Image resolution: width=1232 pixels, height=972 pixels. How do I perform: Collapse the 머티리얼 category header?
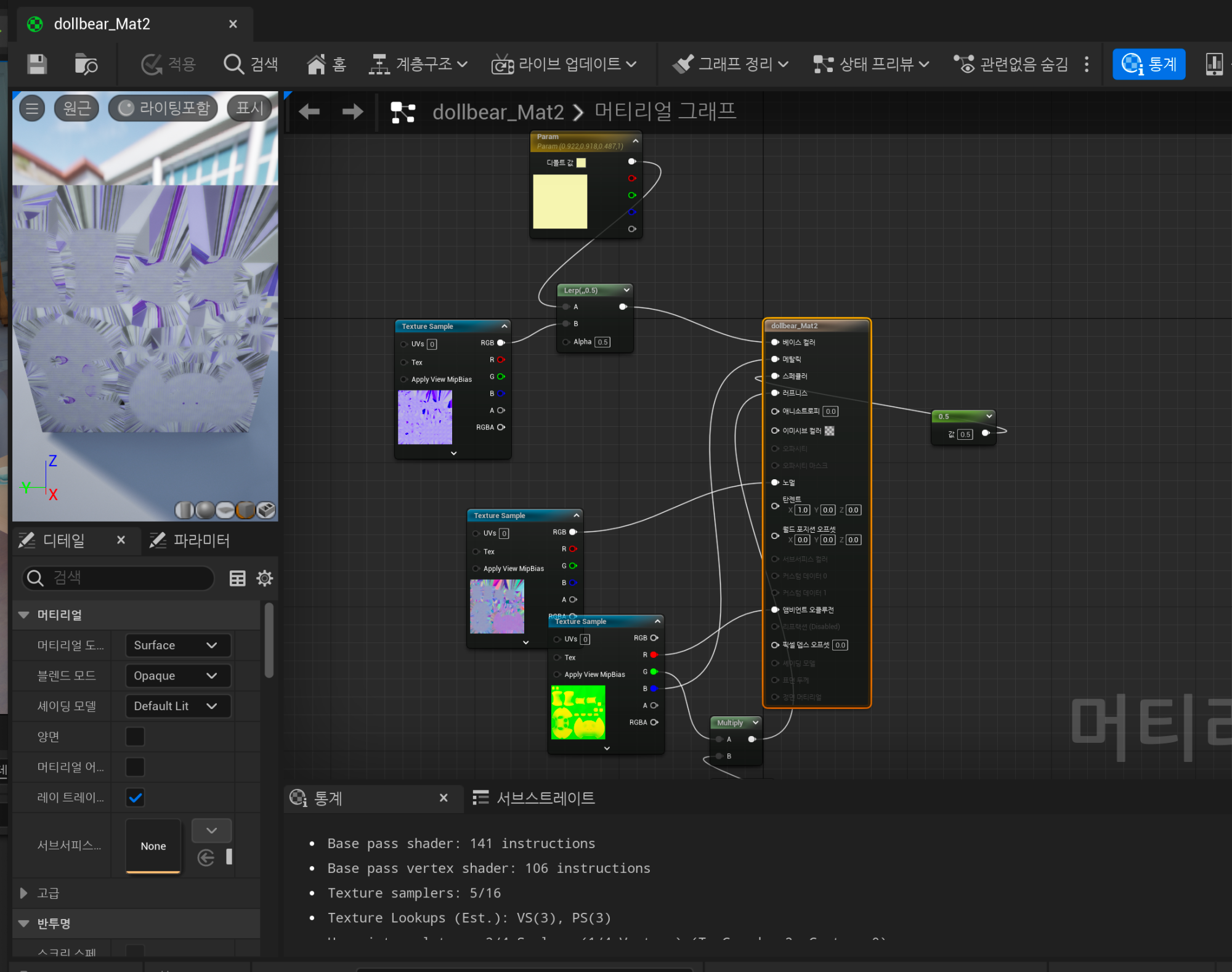tap(24, 615)
